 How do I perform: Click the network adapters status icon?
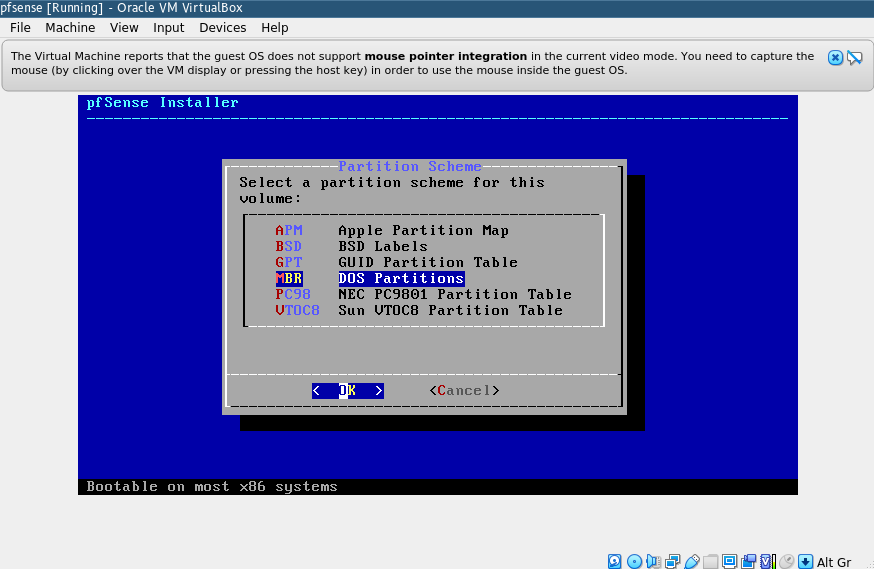(672, 561)
